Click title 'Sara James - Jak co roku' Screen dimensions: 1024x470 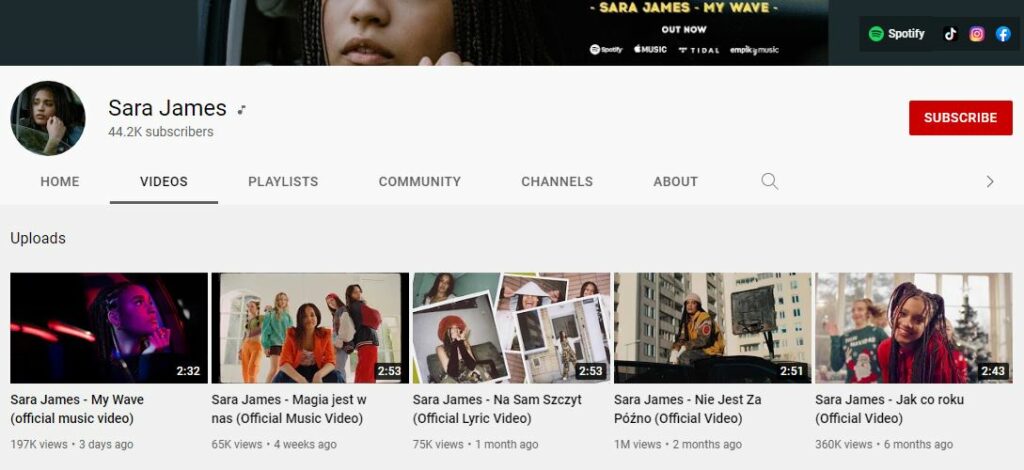(889, 409)
